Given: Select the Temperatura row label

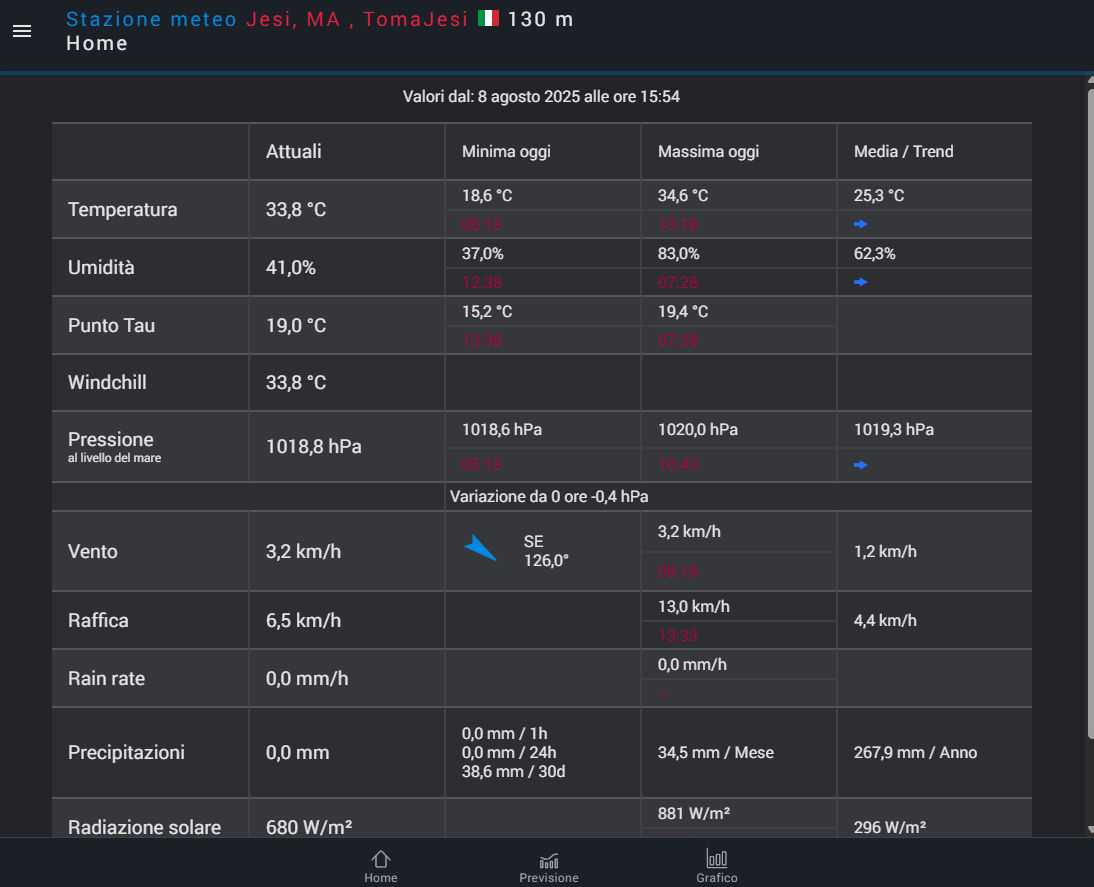Looking at the screenshot, I should (x=123, y=209).
